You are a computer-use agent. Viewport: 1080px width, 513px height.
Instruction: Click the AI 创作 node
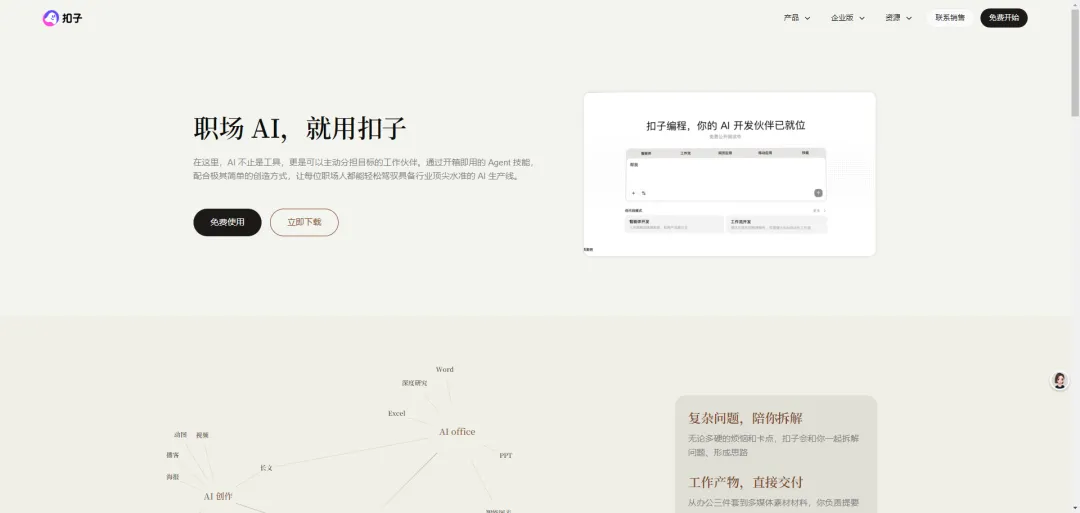point(218,496)
